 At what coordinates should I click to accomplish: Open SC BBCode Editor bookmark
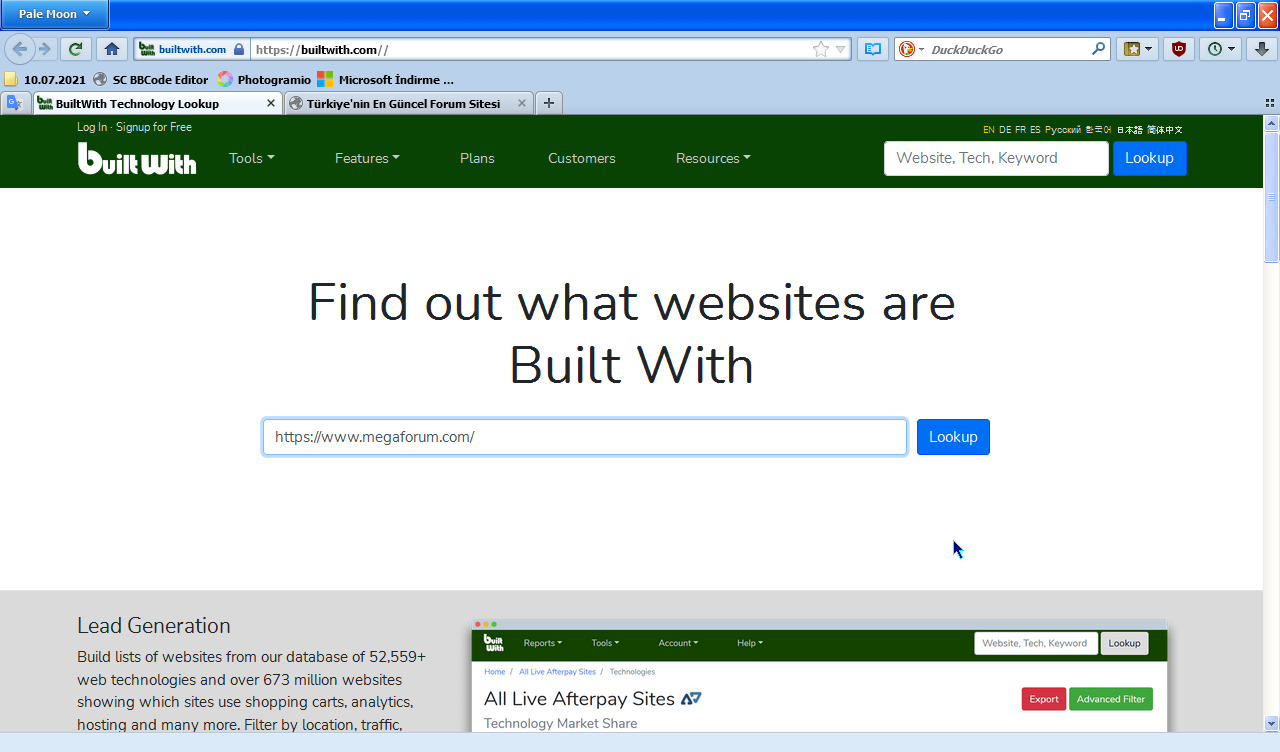[151, 79]
